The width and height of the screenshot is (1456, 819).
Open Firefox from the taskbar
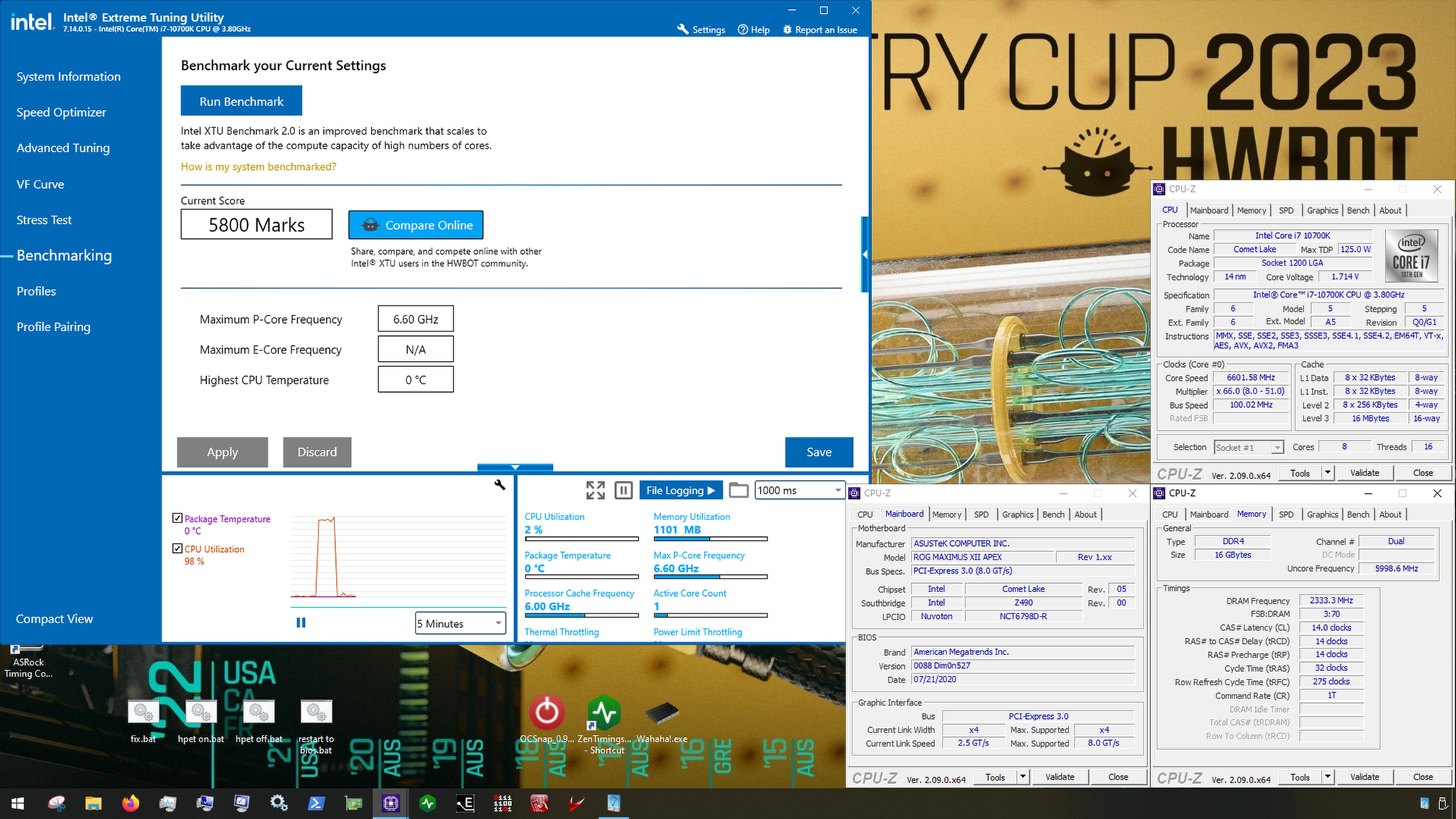130,803
